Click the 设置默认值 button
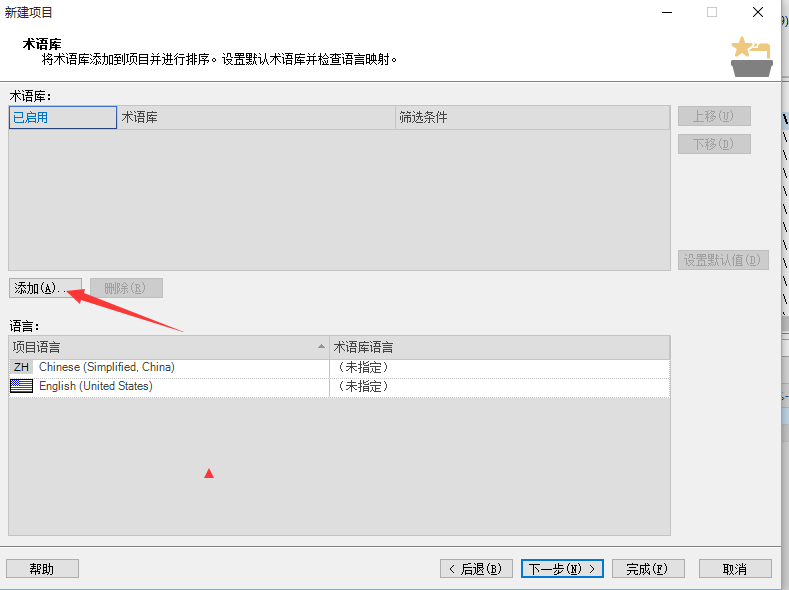Viewport: 789px width, 590px height. click(x=722, y=260)
